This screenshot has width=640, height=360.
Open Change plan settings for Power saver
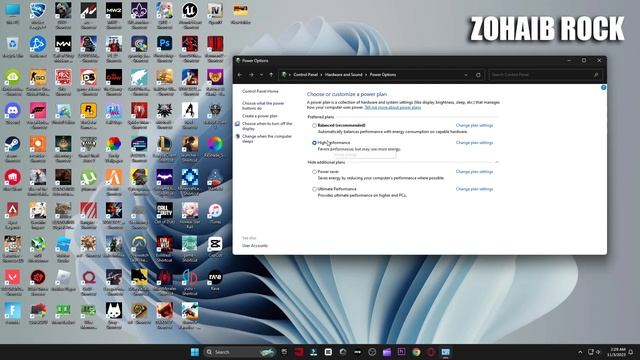click(x=474, y=172)
